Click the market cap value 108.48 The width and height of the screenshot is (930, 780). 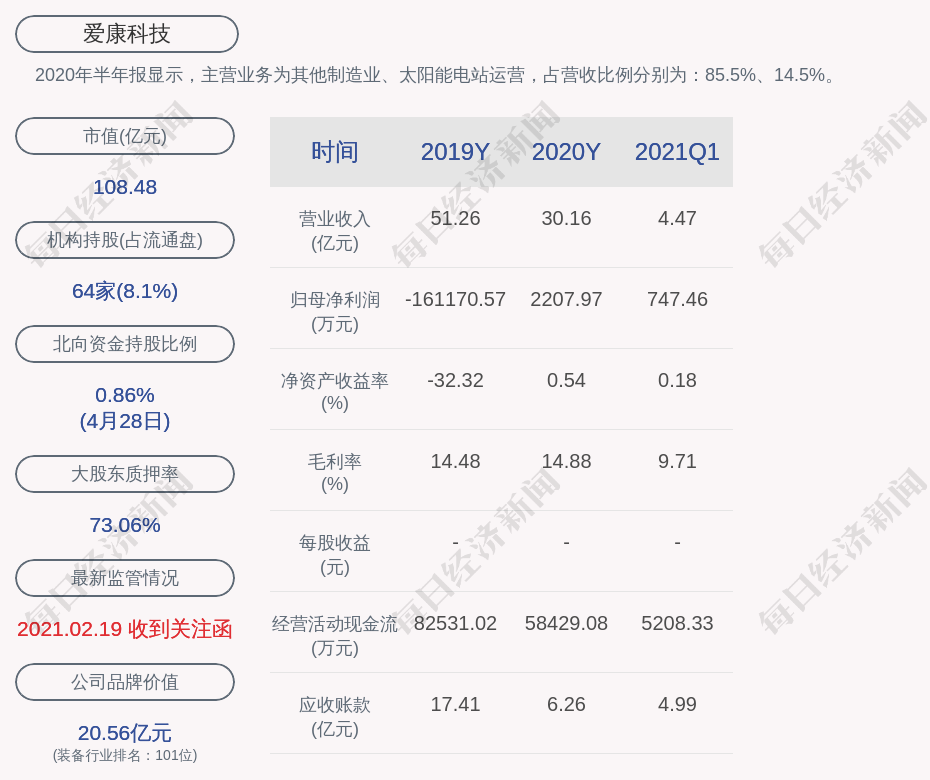click(125, 187)
